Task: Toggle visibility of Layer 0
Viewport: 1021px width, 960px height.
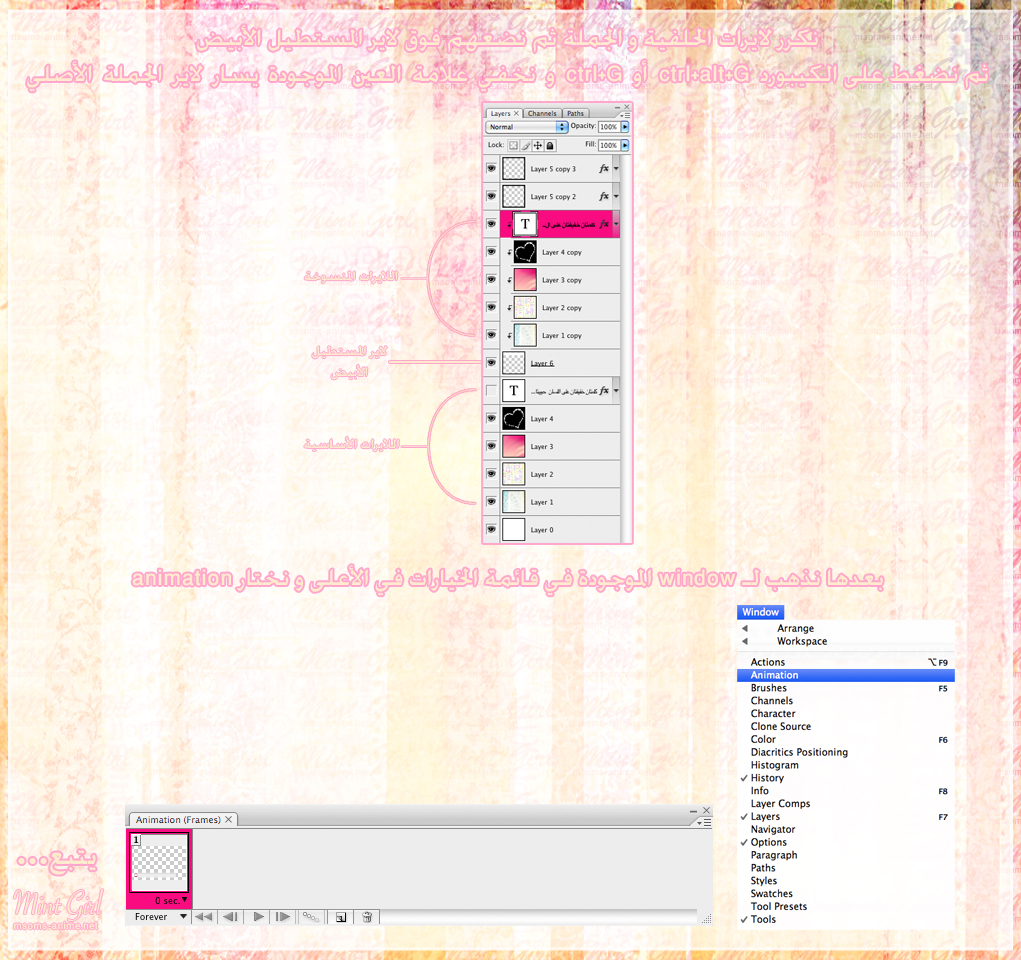Action: 491,529
